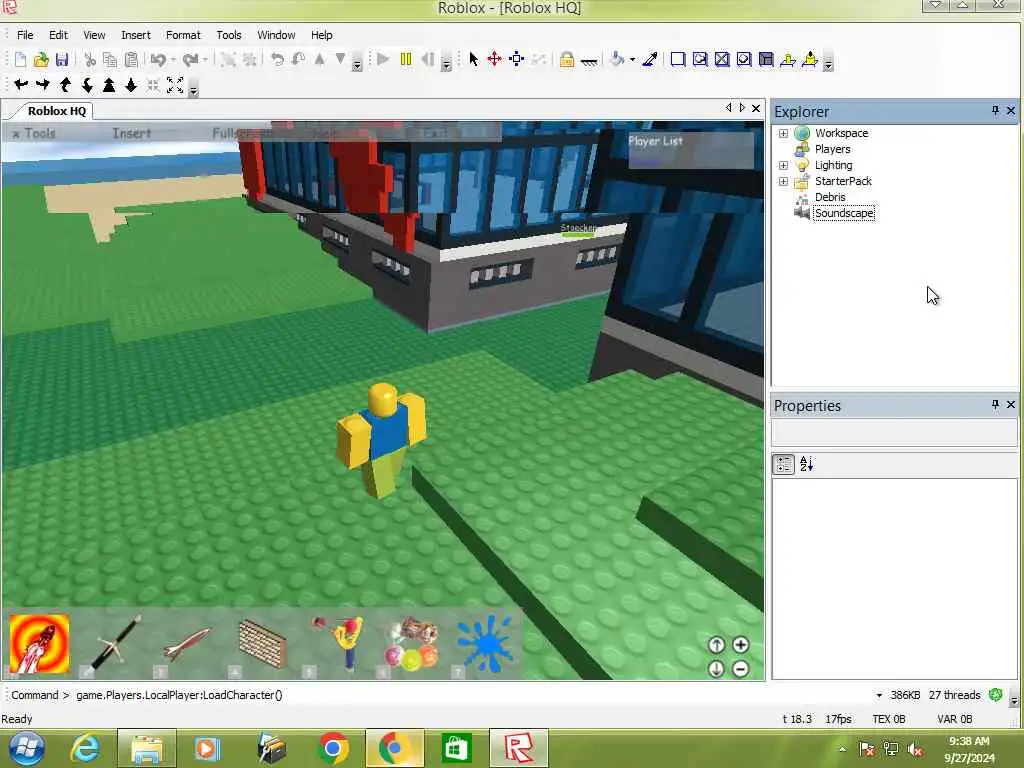The height and width of the screenshot is (768, 1024).
Task: Open the Insert menu
Action: [x=136, y=35]
